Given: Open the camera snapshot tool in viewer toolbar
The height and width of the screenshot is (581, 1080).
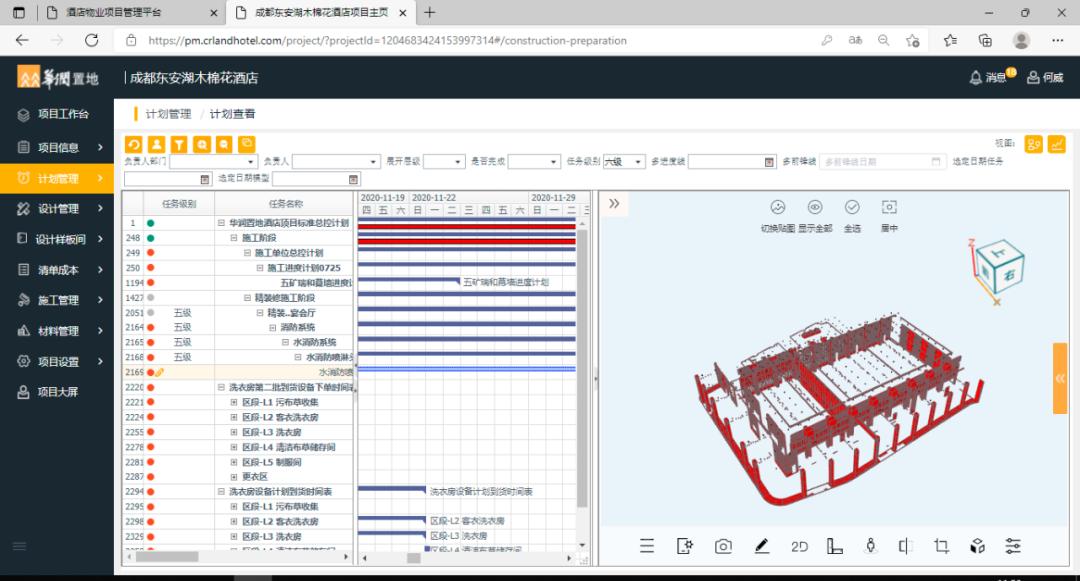Looking at the screenshot, I should tap(724, 545).
